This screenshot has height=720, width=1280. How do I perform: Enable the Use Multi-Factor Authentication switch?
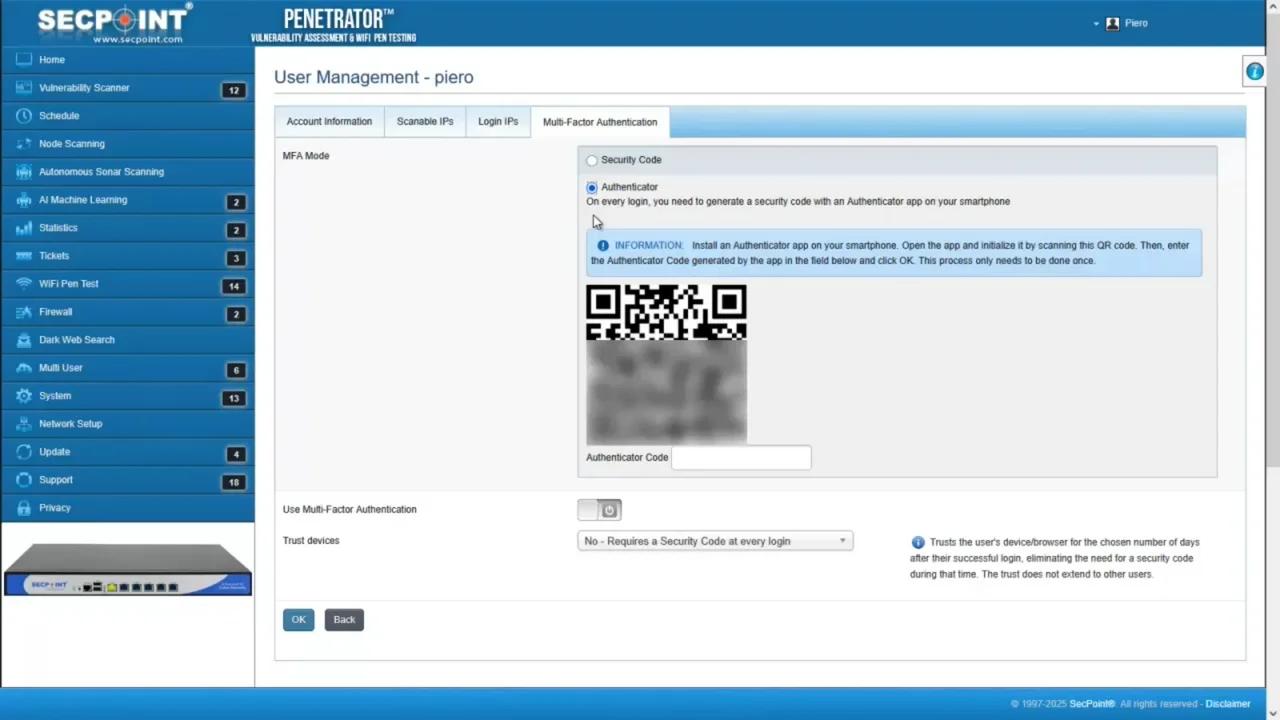(x=598, y=509)
